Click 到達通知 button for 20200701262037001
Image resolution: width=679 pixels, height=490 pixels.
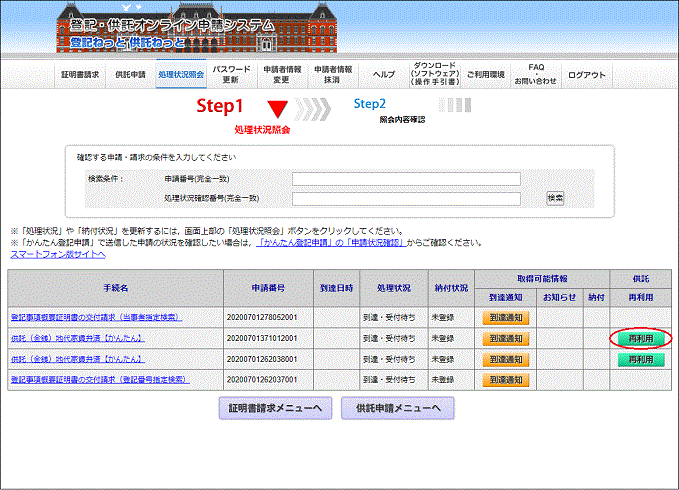pos(506,380)
